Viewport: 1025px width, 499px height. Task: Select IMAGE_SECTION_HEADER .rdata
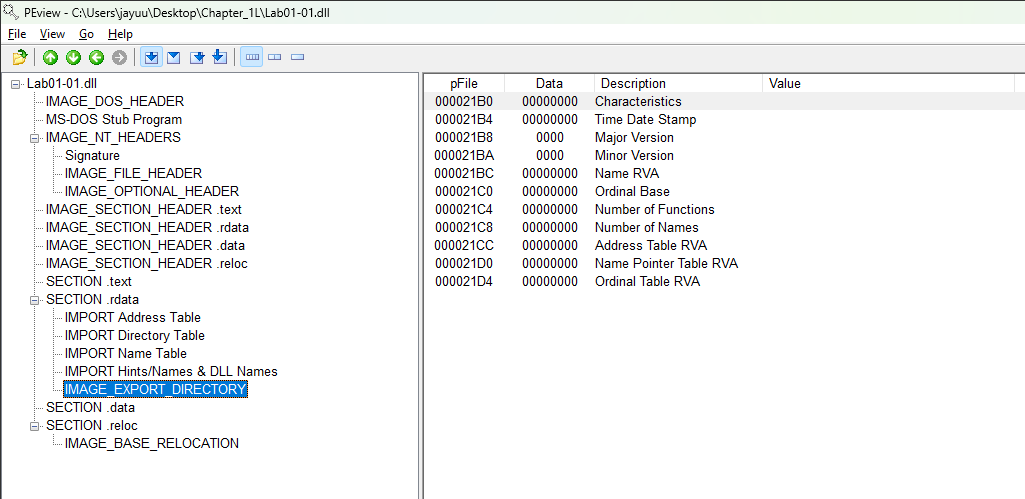(x=147, y=228)
